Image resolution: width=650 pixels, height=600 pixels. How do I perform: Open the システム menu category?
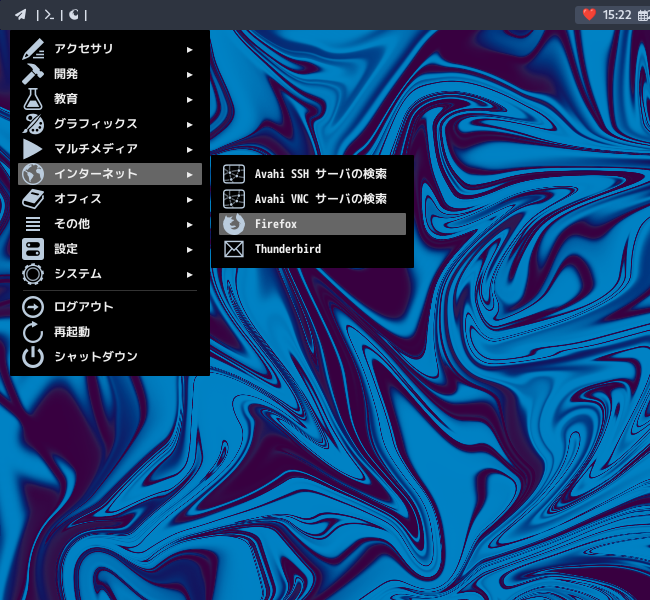tap(110, 274)
